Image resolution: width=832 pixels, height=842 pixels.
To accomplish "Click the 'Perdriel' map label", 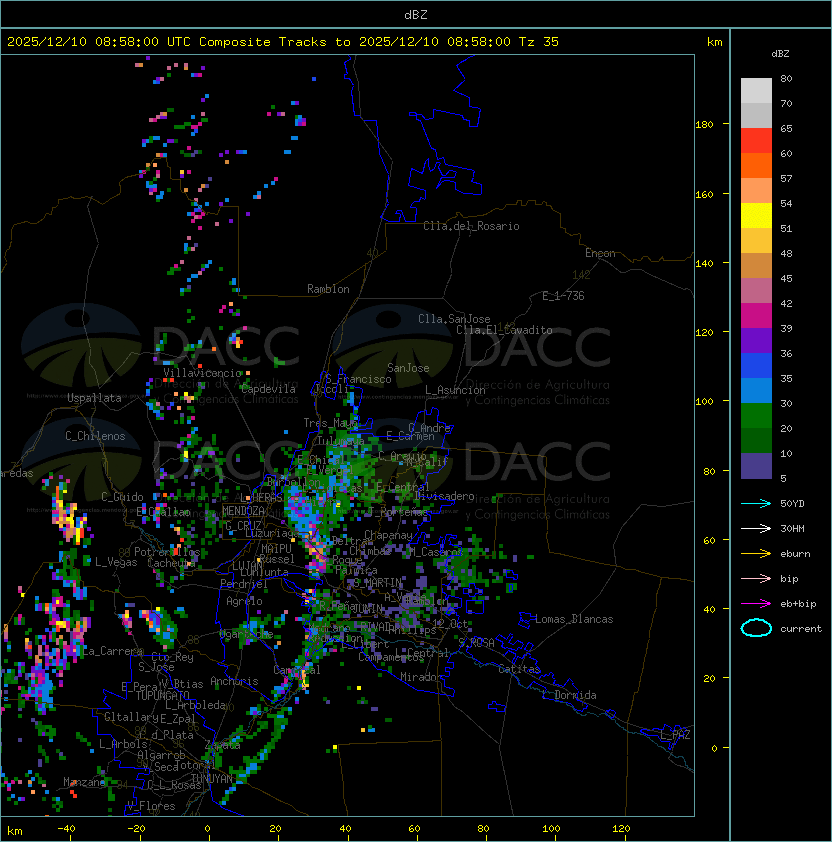I will click(x=244, y=584).
